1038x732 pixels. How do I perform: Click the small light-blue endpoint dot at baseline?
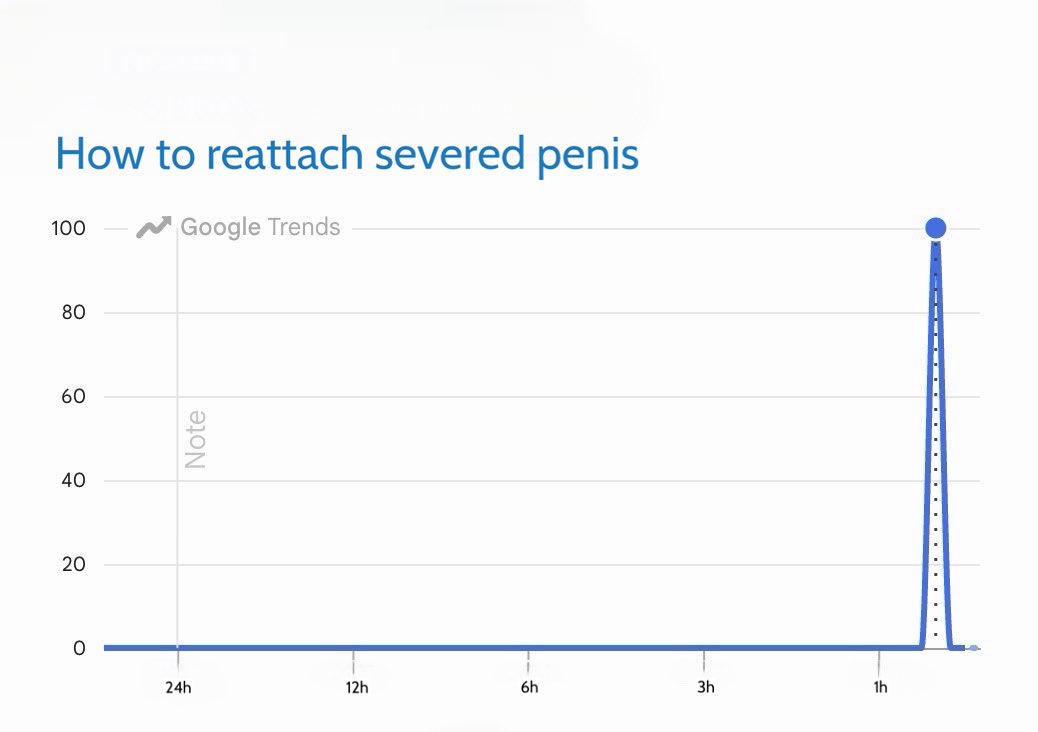coord(973,648)
